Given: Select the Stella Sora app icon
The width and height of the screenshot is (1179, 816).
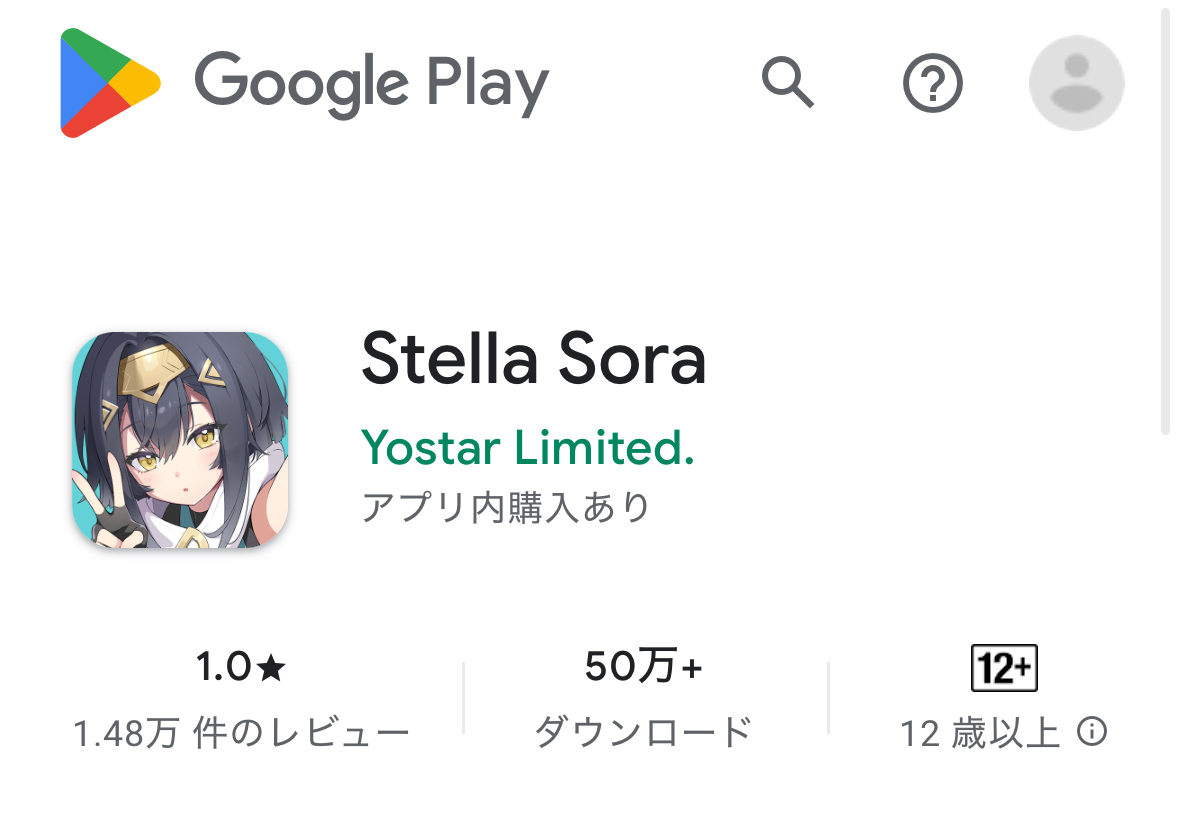Looking at the screenshot, I should tap(180, 440).
